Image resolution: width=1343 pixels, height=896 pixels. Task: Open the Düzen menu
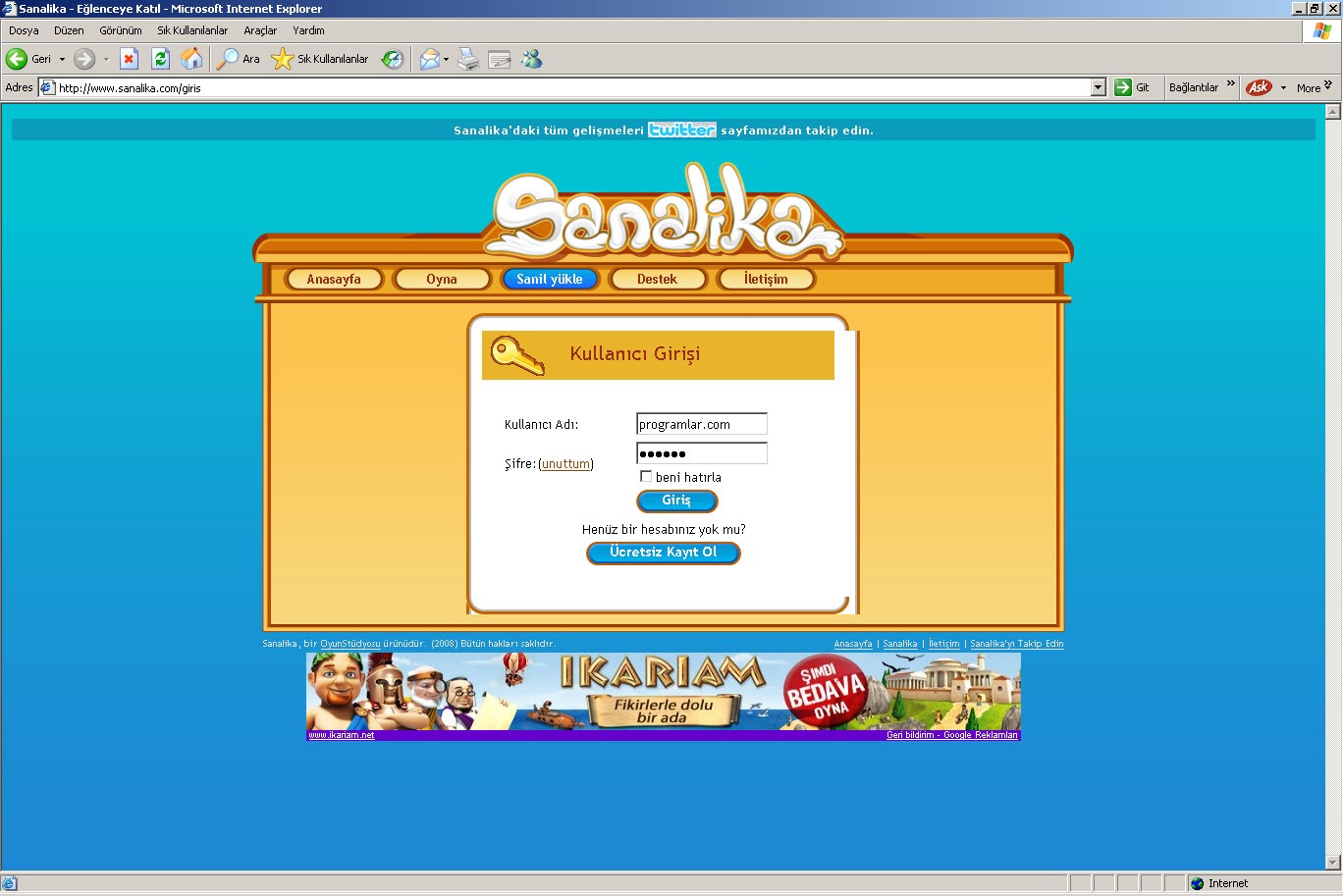point(69,30)
